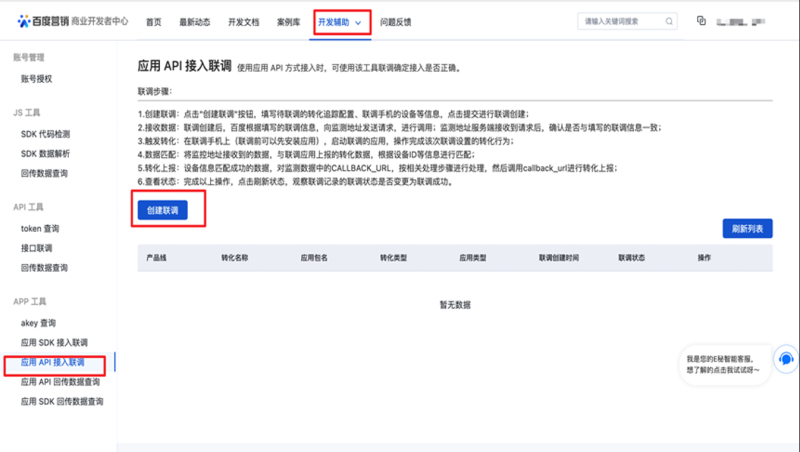
Task: Click the 产品线 column header
Action: tap(157, 258)
